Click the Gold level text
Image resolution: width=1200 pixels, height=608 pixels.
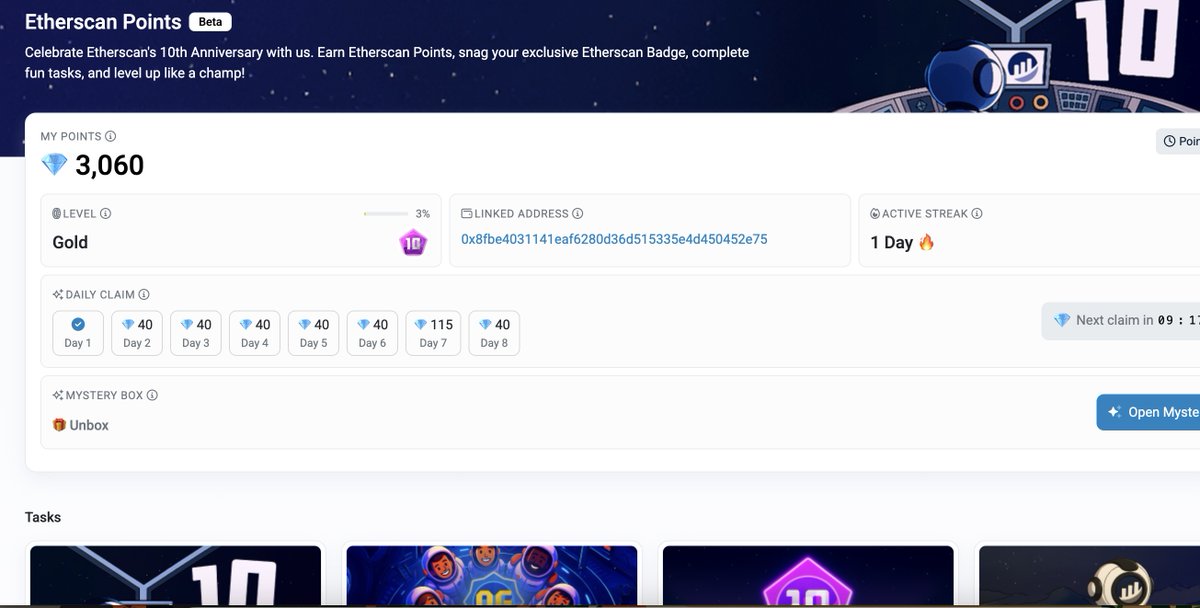pos(70,242)
